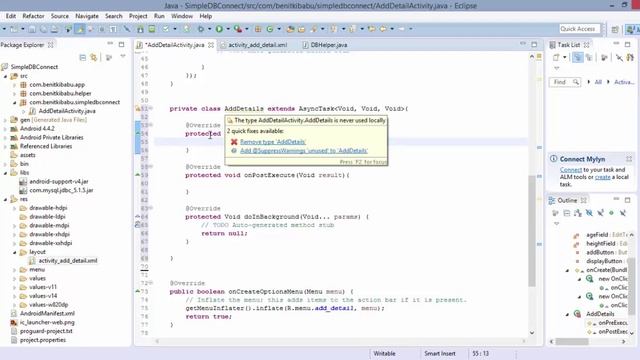This screenshot has width=640, height=360.
Task: Click the Open Perspective icon near Quick Access
Action: (x=615, y=29)
